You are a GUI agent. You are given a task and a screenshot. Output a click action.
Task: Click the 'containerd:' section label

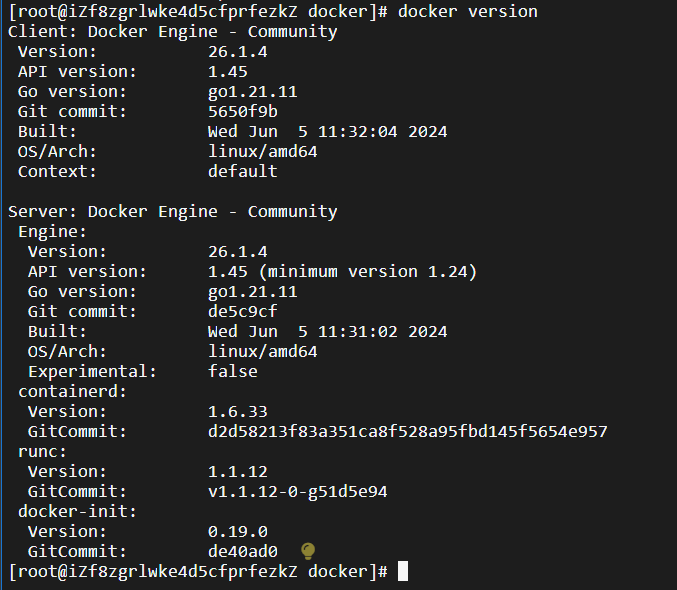point(72,391)
